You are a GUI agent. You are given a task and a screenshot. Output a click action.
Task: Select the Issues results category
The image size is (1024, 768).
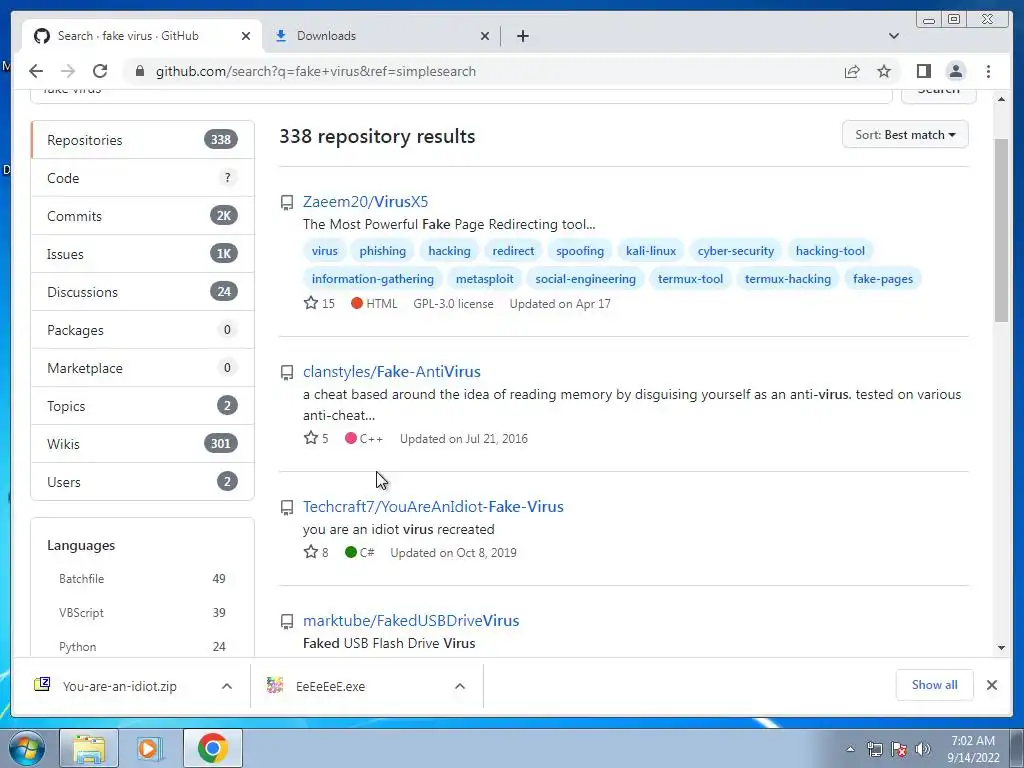tap(142, 254)
